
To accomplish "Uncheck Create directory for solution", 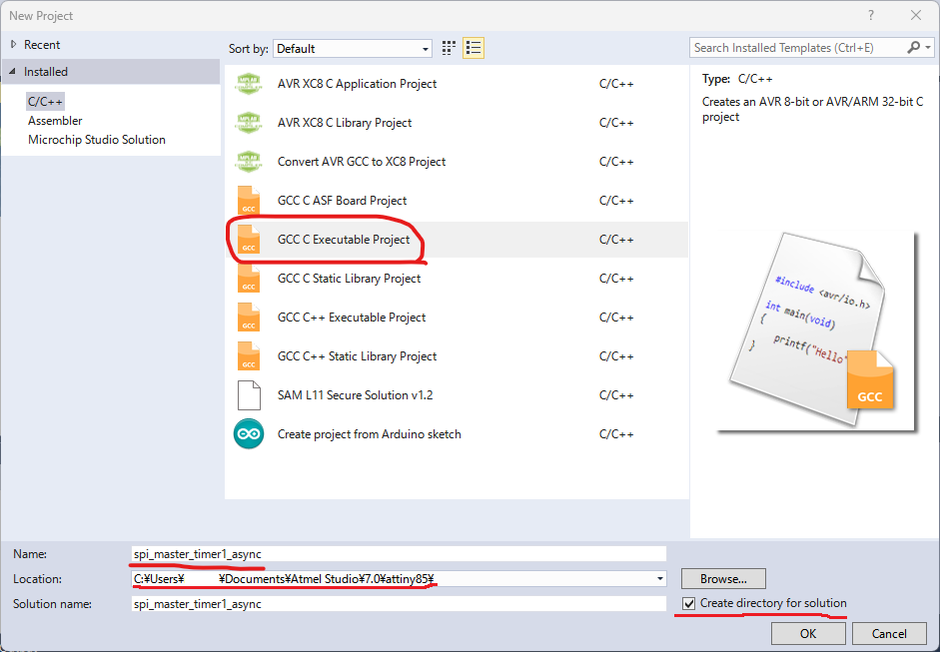I will 688,604.
